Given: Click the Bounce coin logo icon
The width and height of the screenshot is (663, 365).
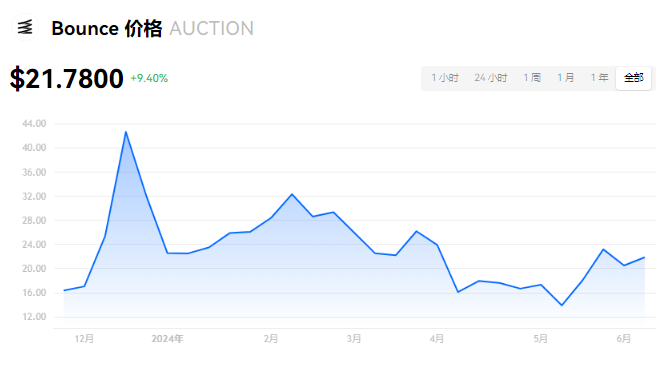Looking at the screenshot, I should click(x=25, y=27).
